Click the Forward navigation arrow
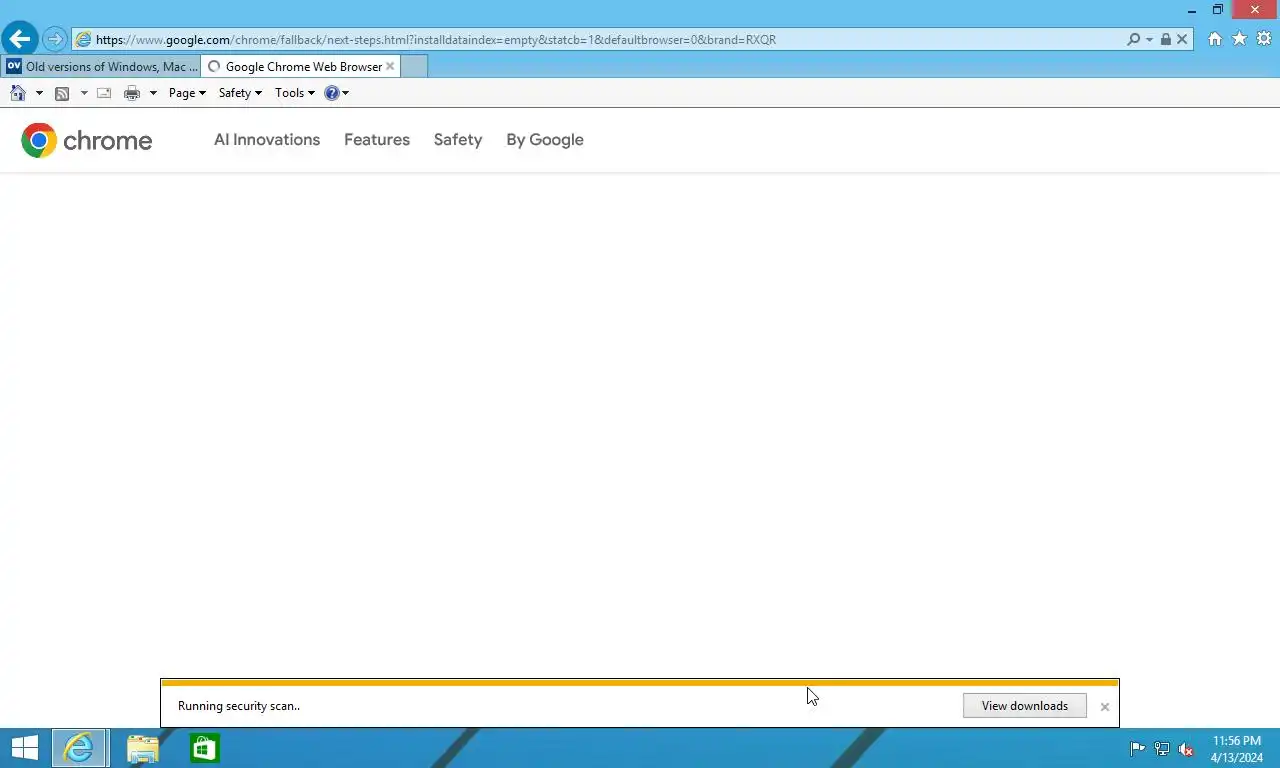The image size is (1280, 768). tap(55, 40)
